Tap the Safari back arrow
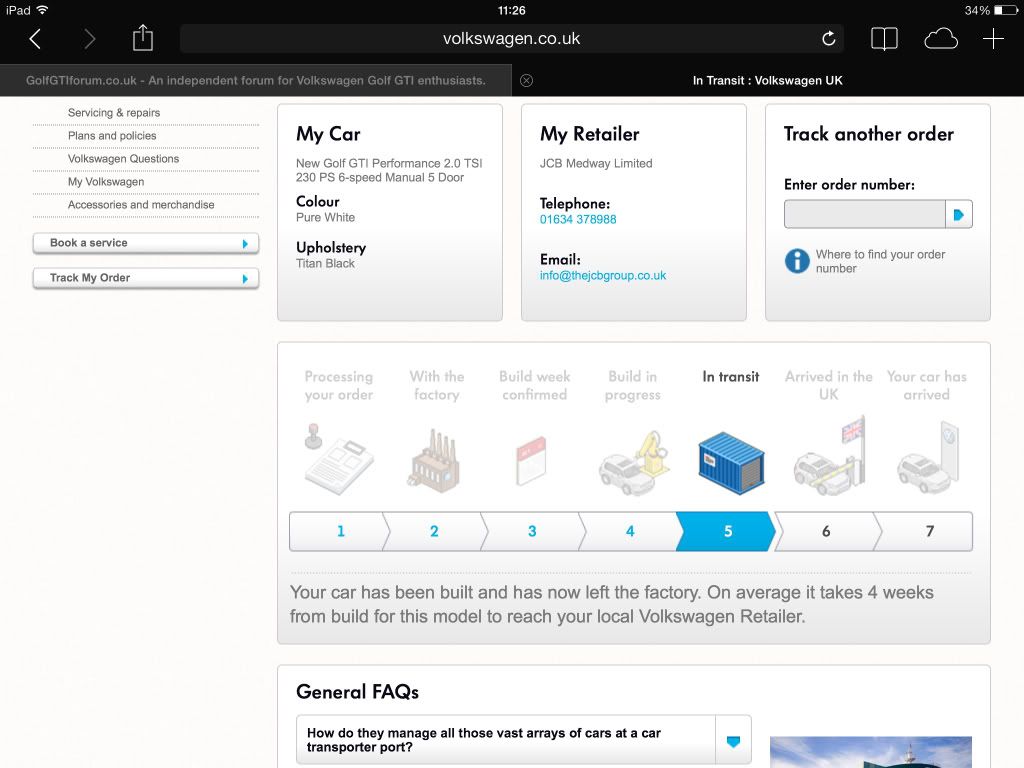1024x768 pixels. (35, 39)
